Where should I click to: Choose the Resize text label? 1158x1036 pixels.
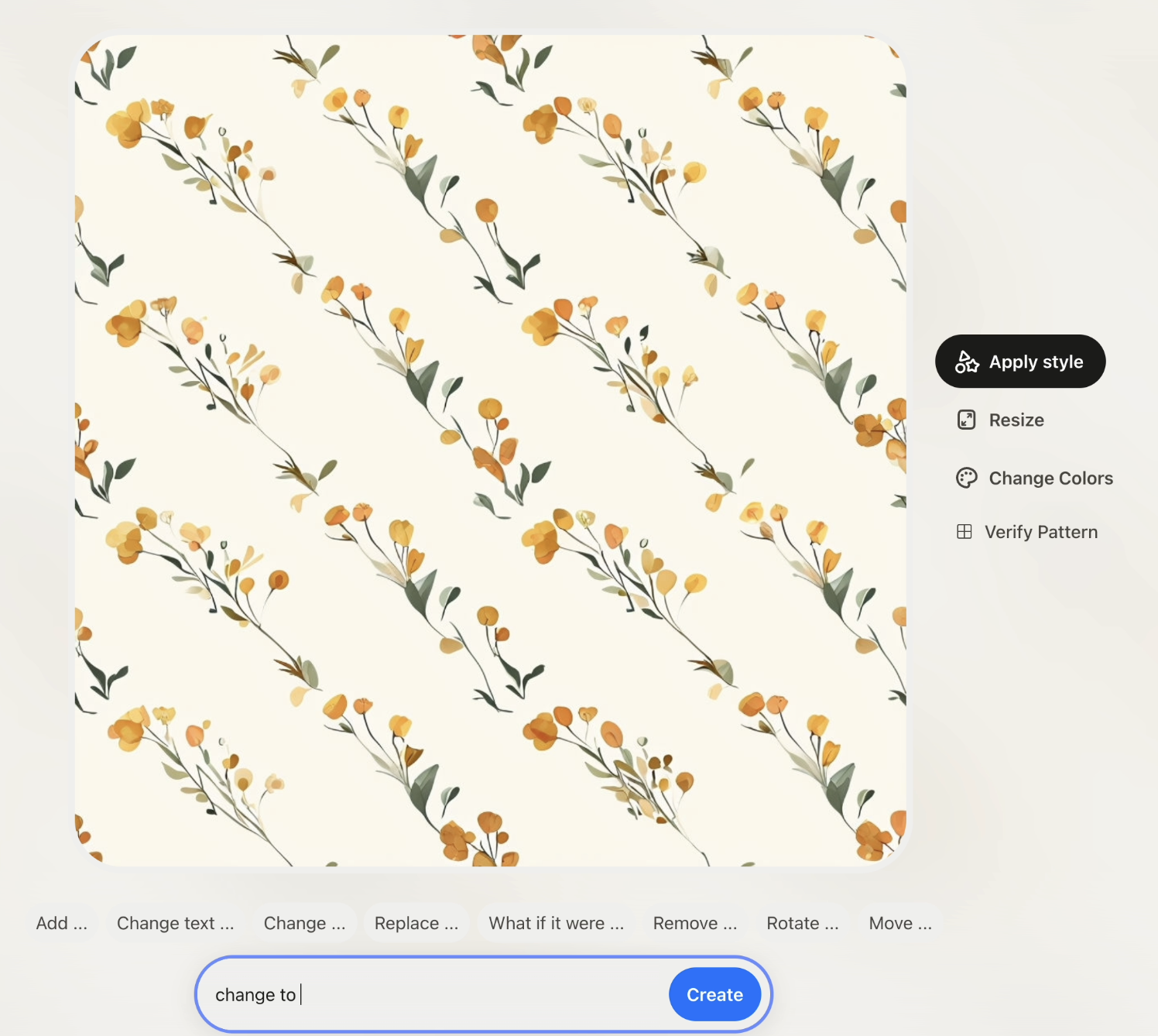coord(1016,420)
